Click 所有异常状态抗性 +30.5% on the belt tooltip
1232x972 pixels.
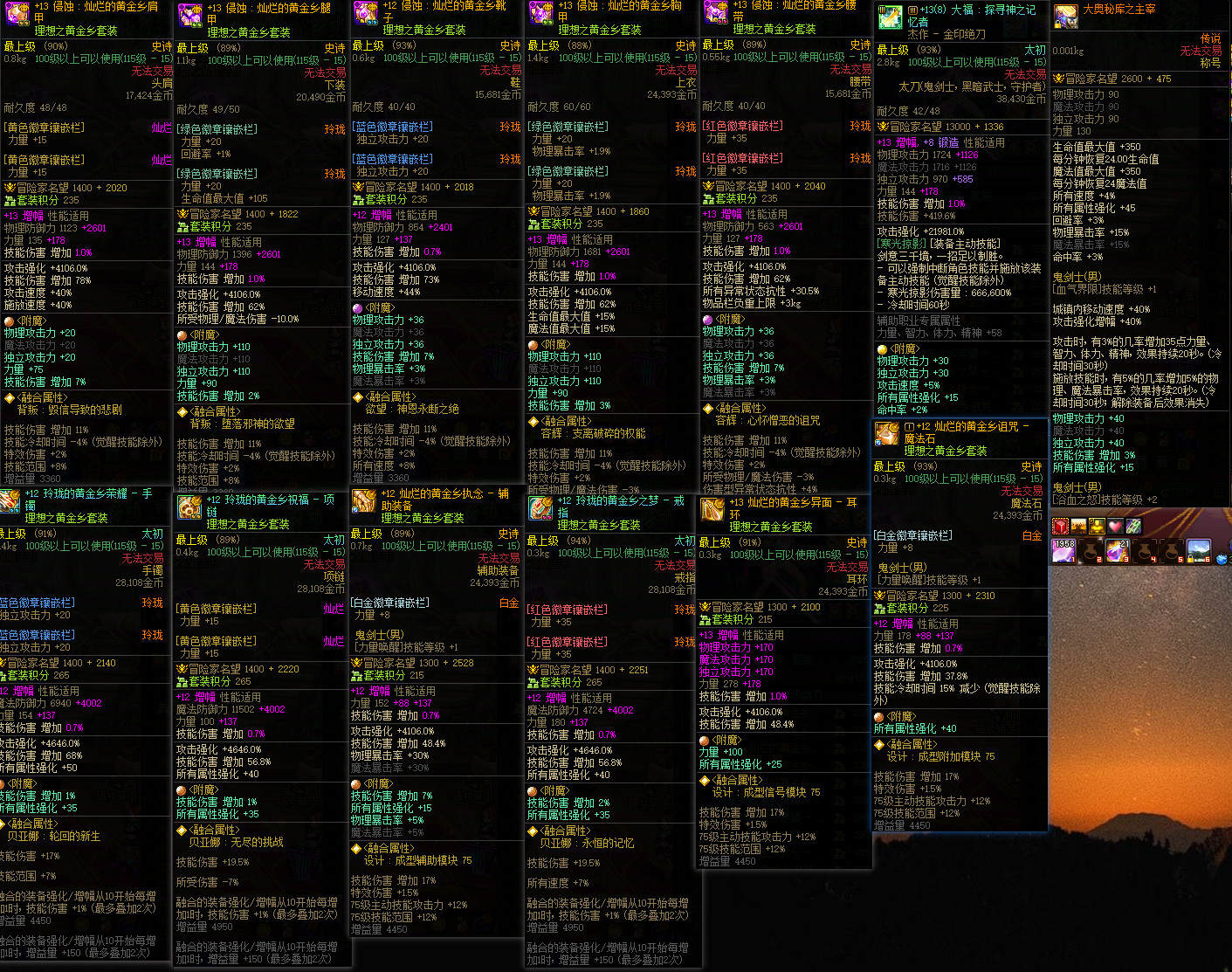click(x=761, y=292)
